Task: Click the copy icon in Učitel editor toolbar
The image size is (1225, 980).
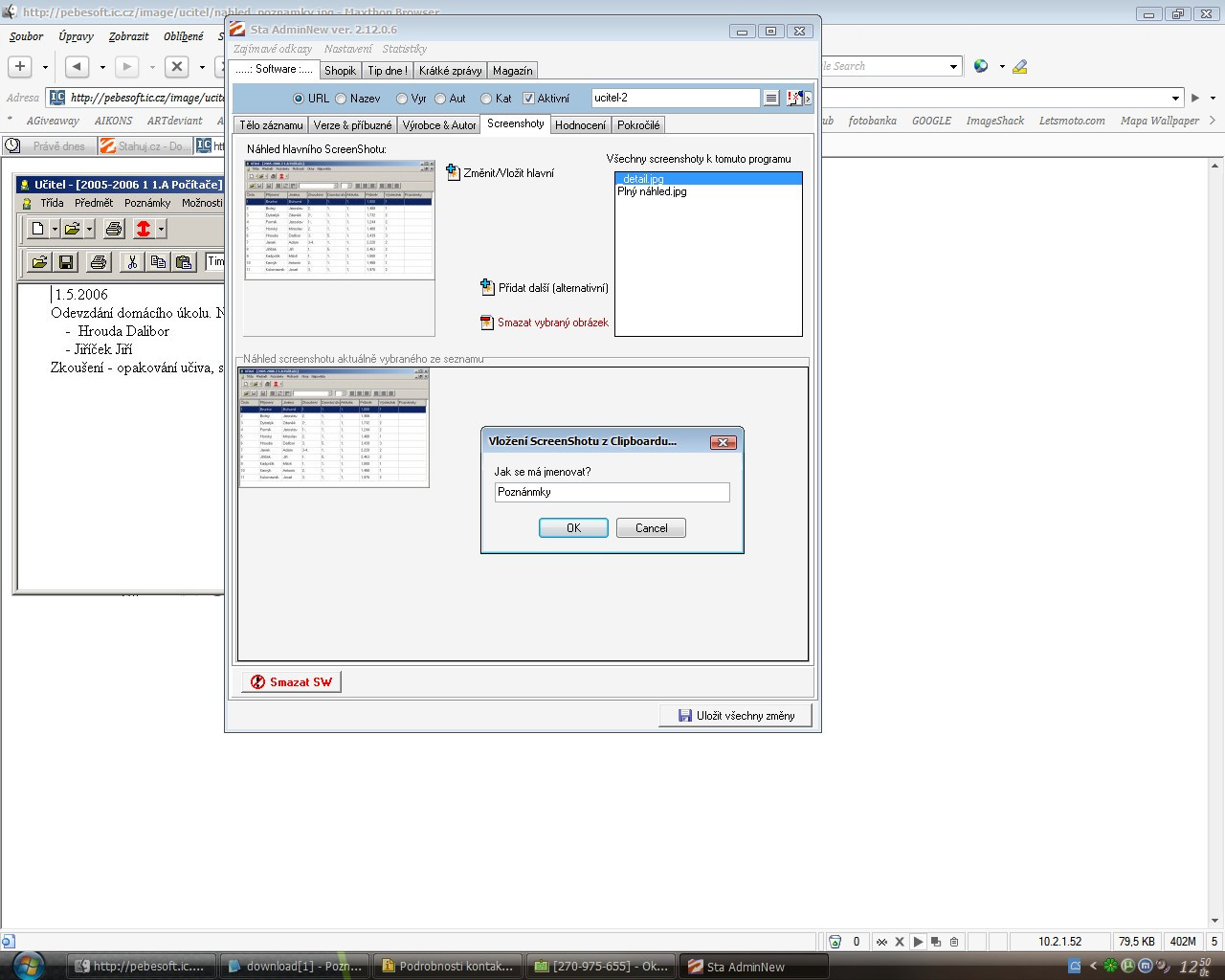Action: pos(158,262)
